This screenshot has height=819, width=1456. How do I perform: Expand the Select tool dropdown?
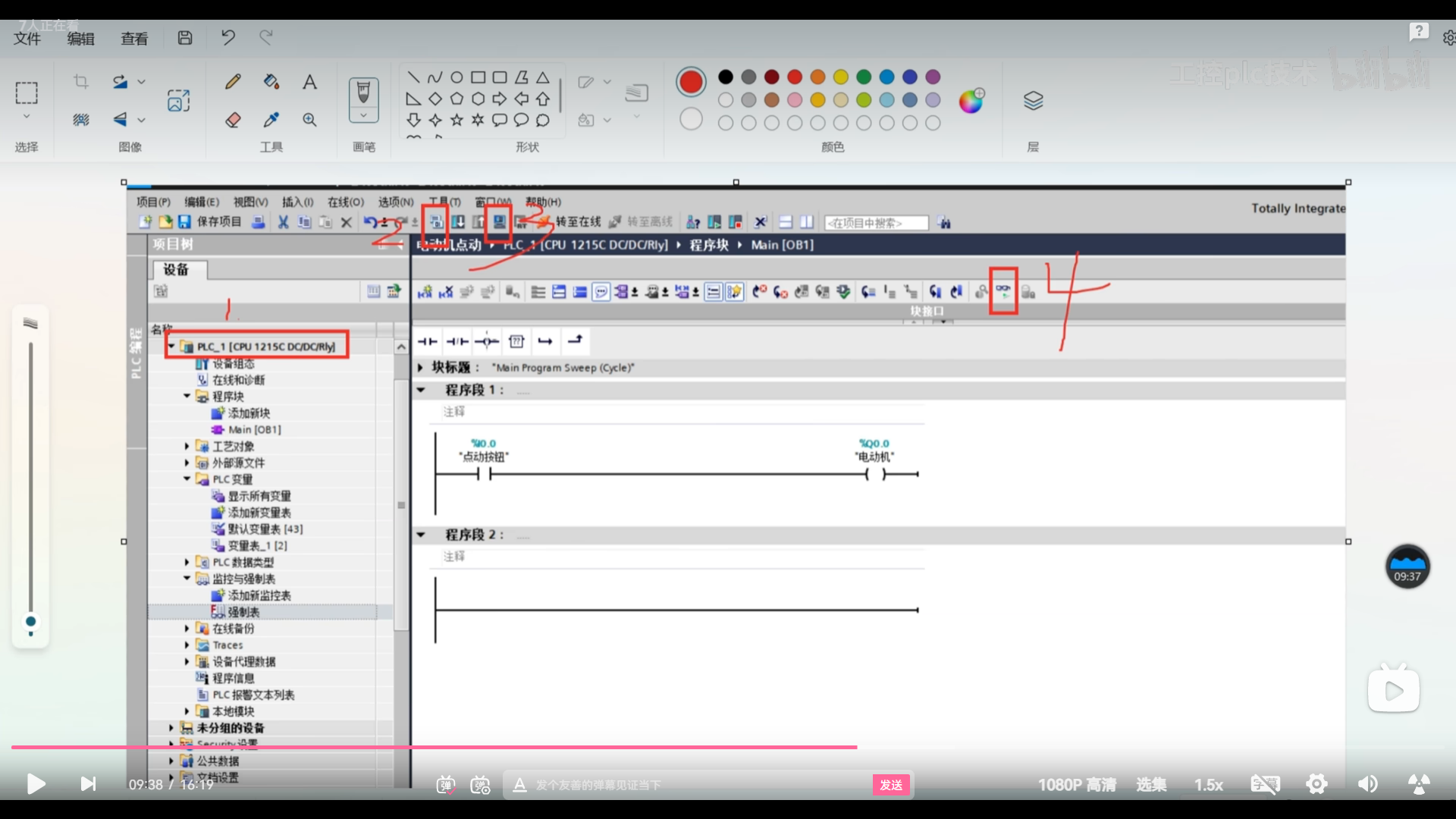coord(27,116)
